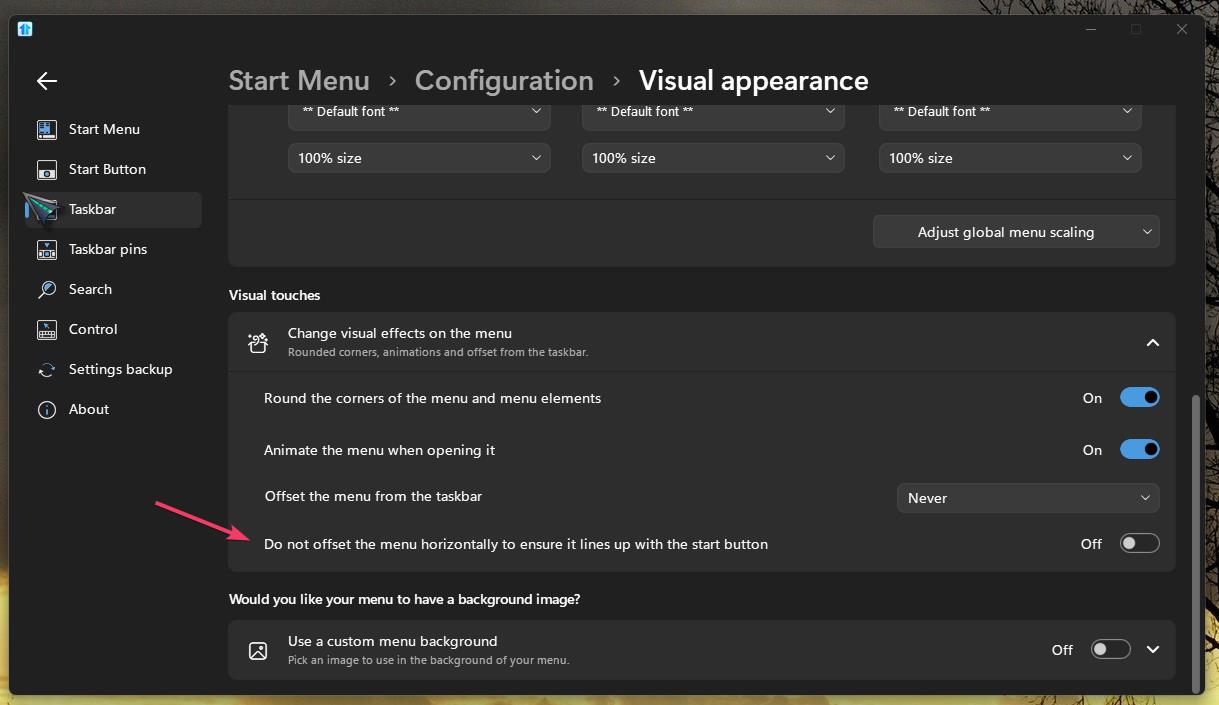Open the Adjust global menu scaling dropdown
Image resolution: width=1219 pixels, height=705 pixels.
coord(1015,232)
